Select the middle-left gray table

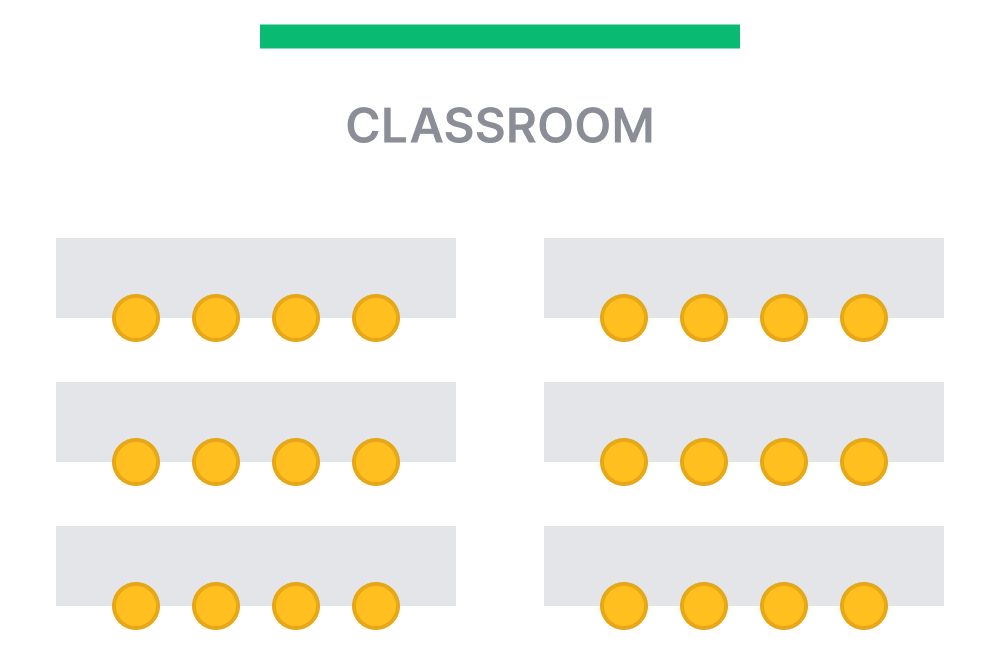coord(256,422)
